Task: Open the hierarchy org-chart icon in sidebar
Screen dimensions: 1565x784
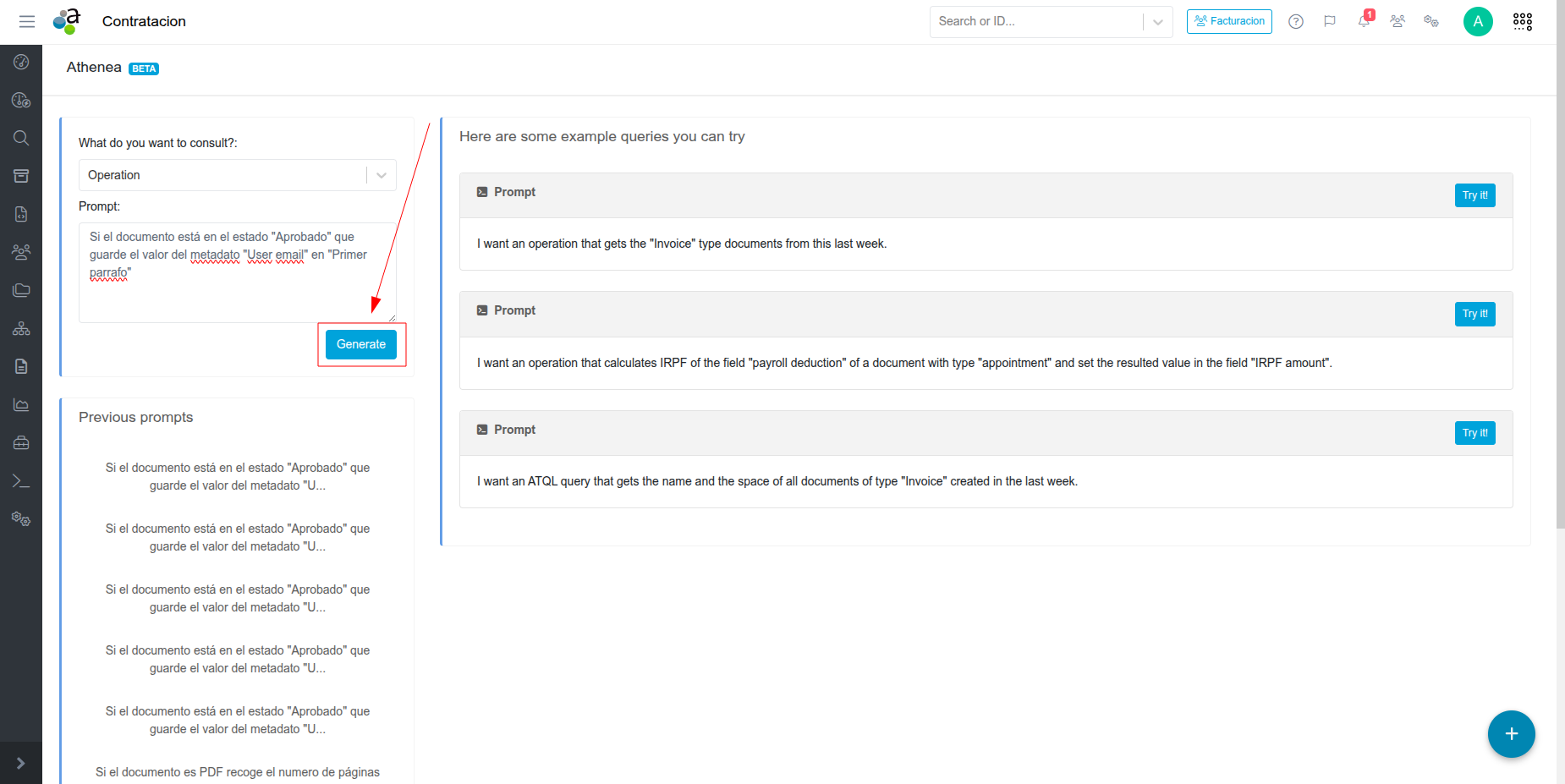Action: point(21,328)
